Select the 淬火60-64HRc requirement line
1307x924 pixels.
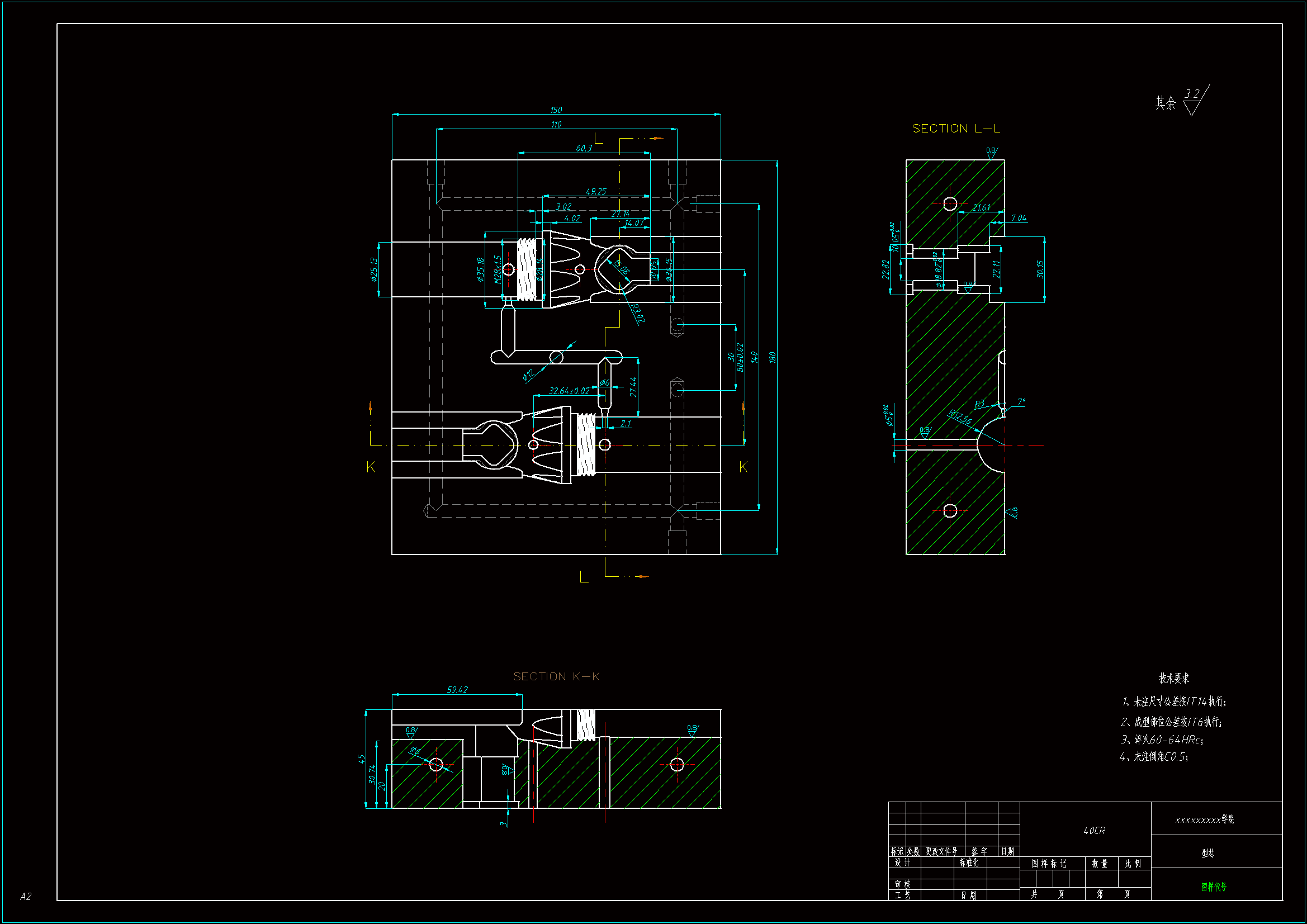(x=1161, y=740)
